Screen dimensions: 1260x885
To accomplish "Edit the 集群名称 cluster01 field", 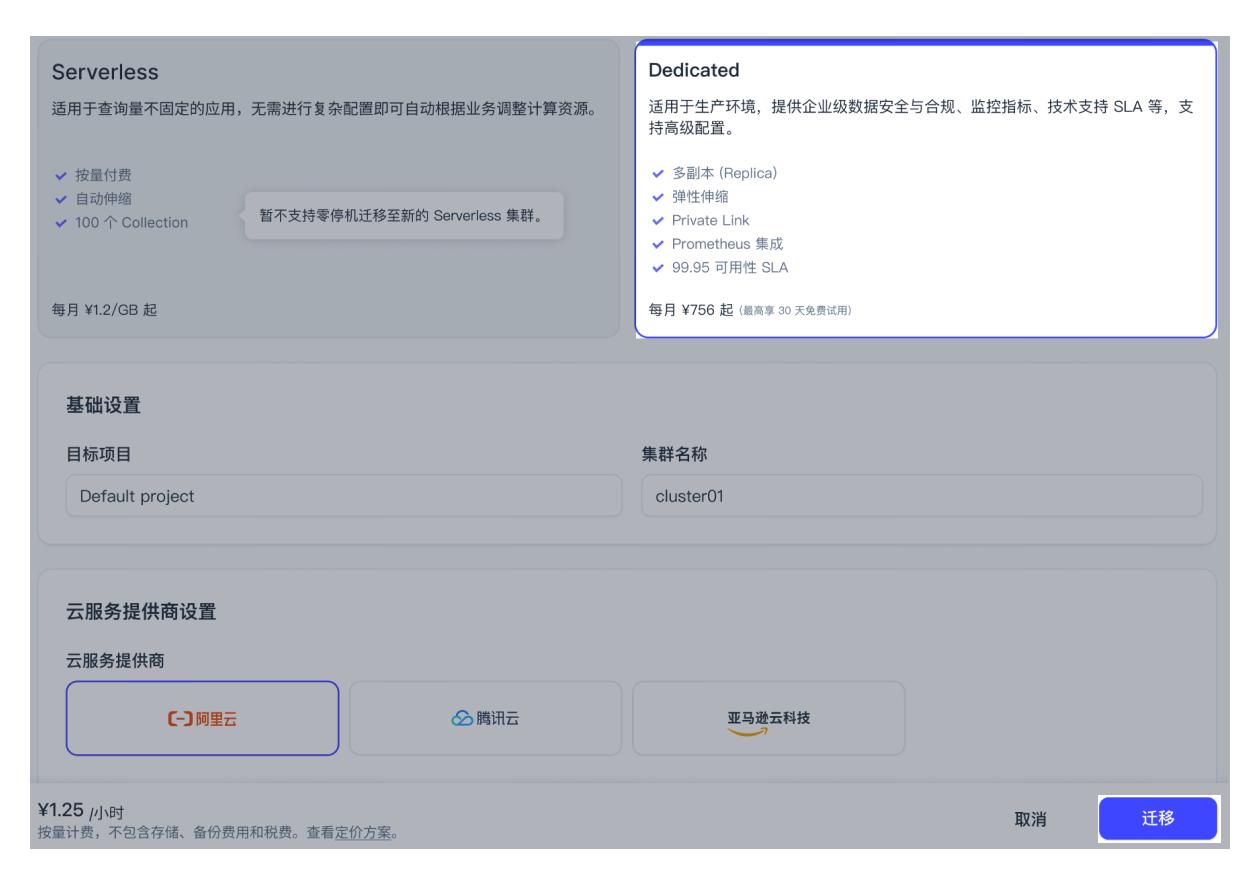I will click(x=922, y=496).
